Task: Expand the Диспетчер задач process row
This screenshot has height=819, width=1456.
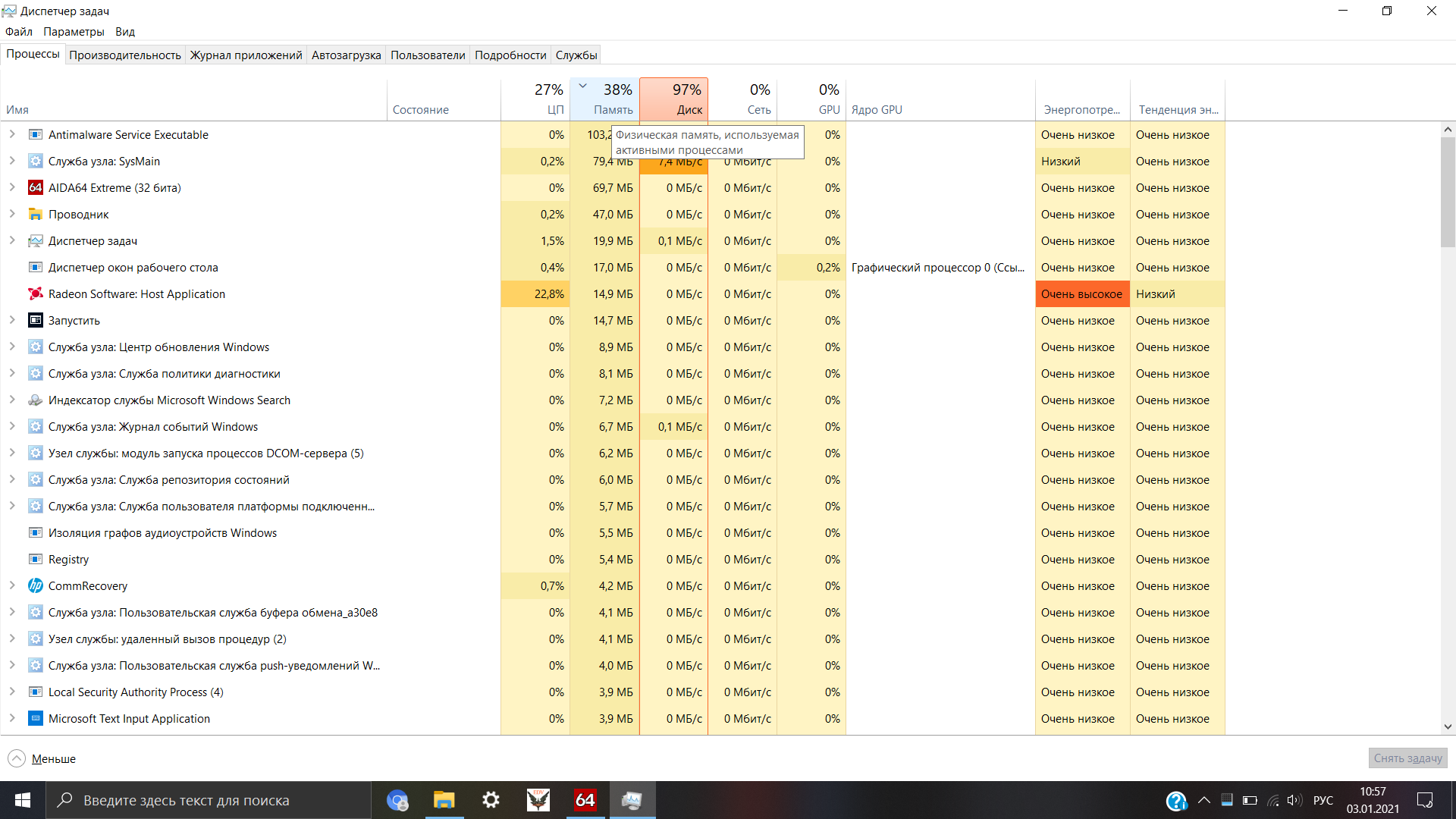Action: click(x=12, y=240)
